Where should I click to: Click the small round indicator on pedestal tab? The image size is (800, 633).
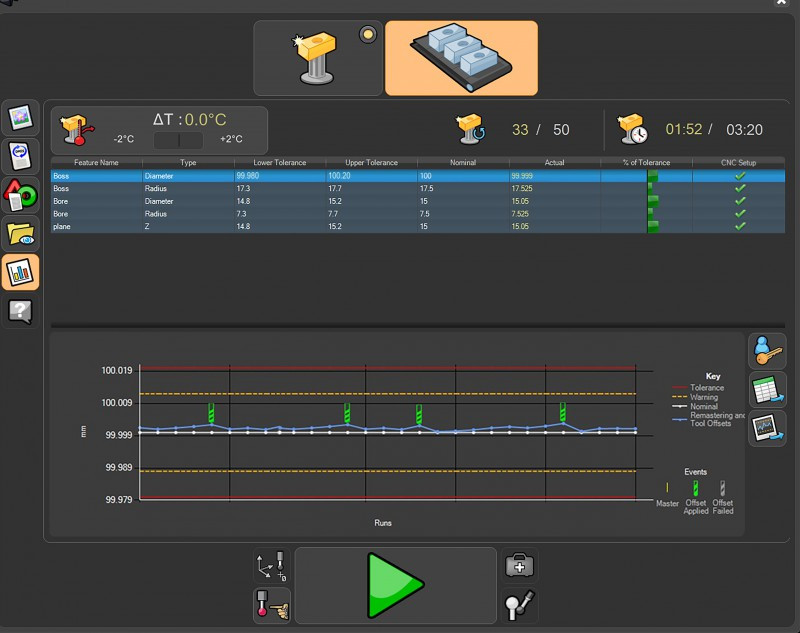[x=368, y=35]
